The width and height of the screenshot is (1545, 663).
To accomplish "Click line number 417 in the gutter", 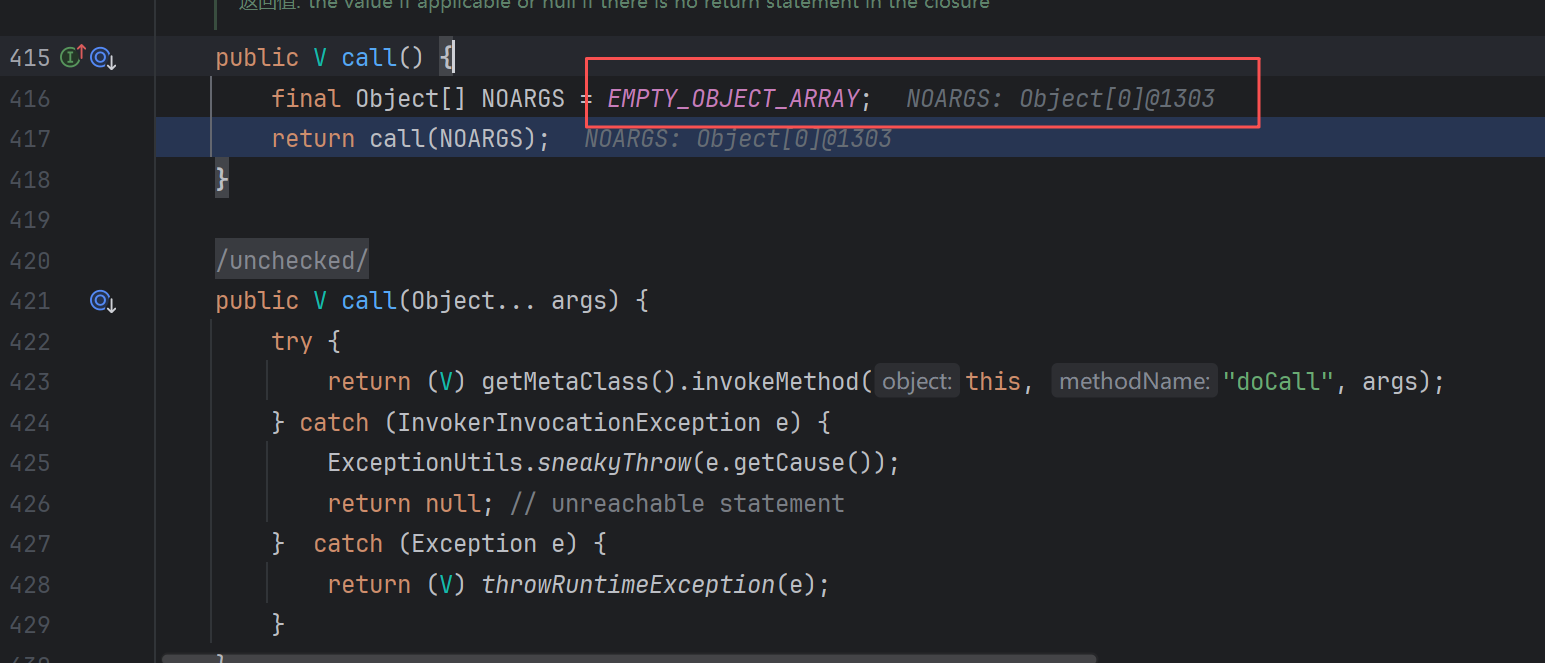I will 29,139.
